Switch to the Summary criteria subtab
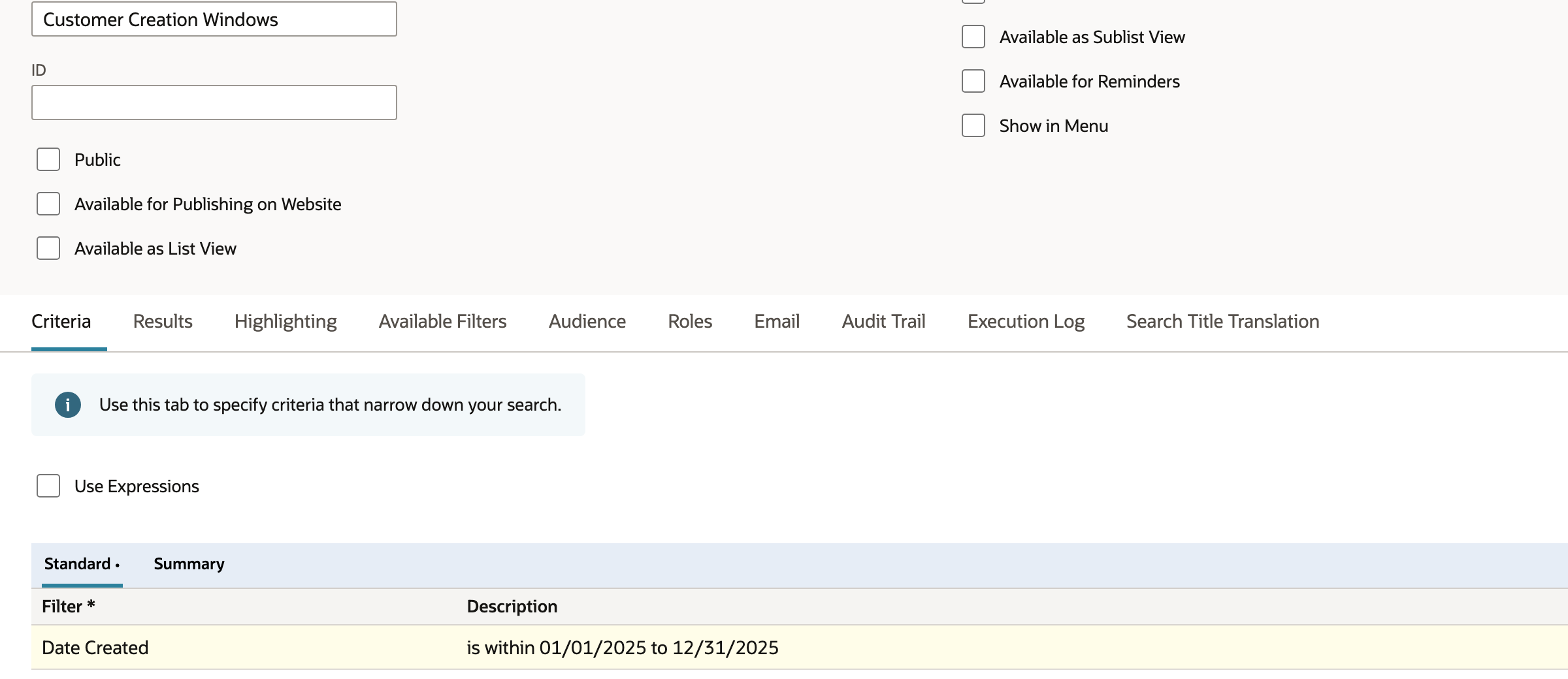 coord(189,564)
